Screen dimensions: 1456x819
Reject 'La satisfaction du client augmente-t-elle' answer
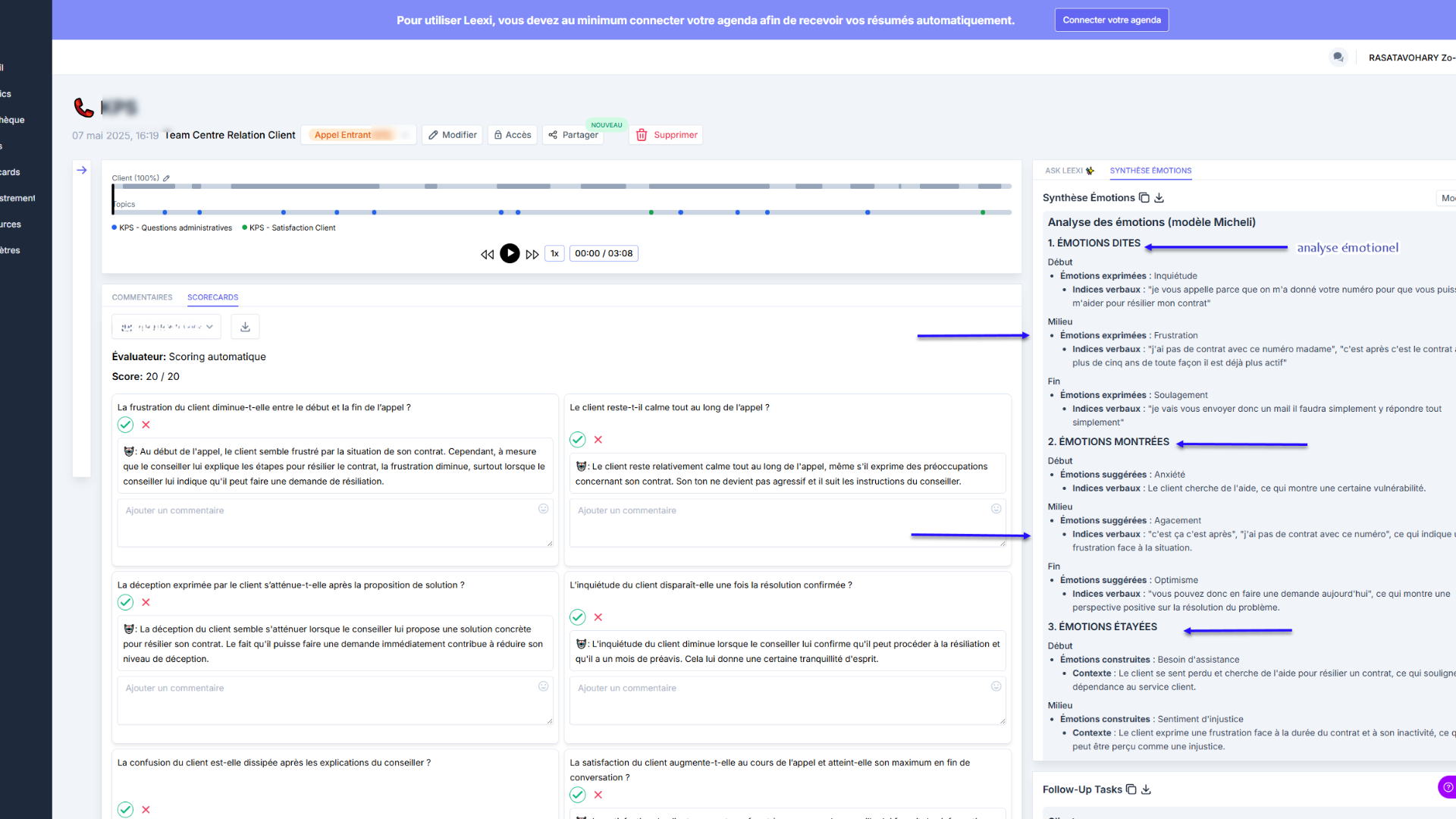pyautogui.click(x=598, y=795)
